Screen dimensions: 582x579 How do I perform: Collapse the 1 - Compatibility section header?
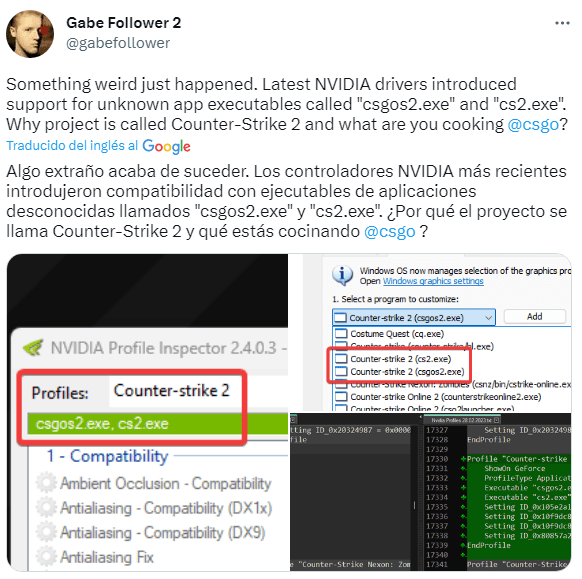coord(107,456)
